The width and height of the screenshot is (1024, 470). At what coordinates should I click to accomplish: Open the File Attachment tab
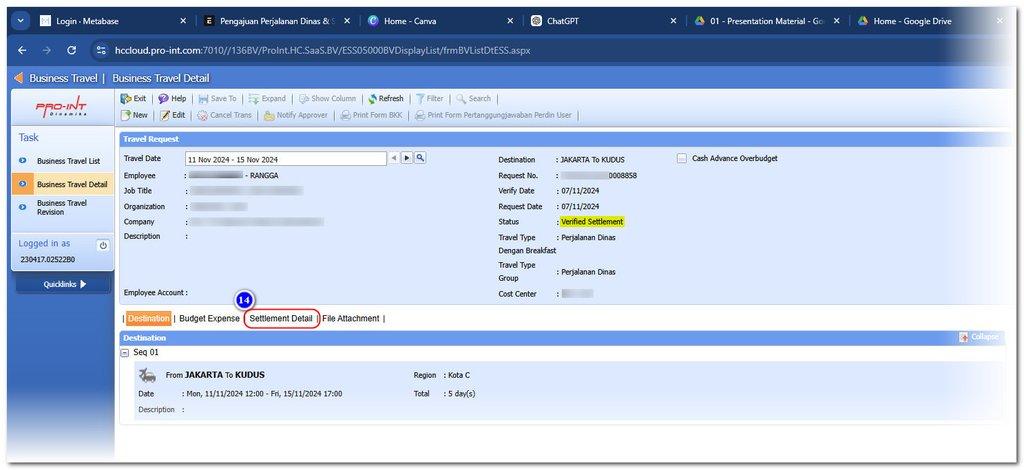[351, 319]
